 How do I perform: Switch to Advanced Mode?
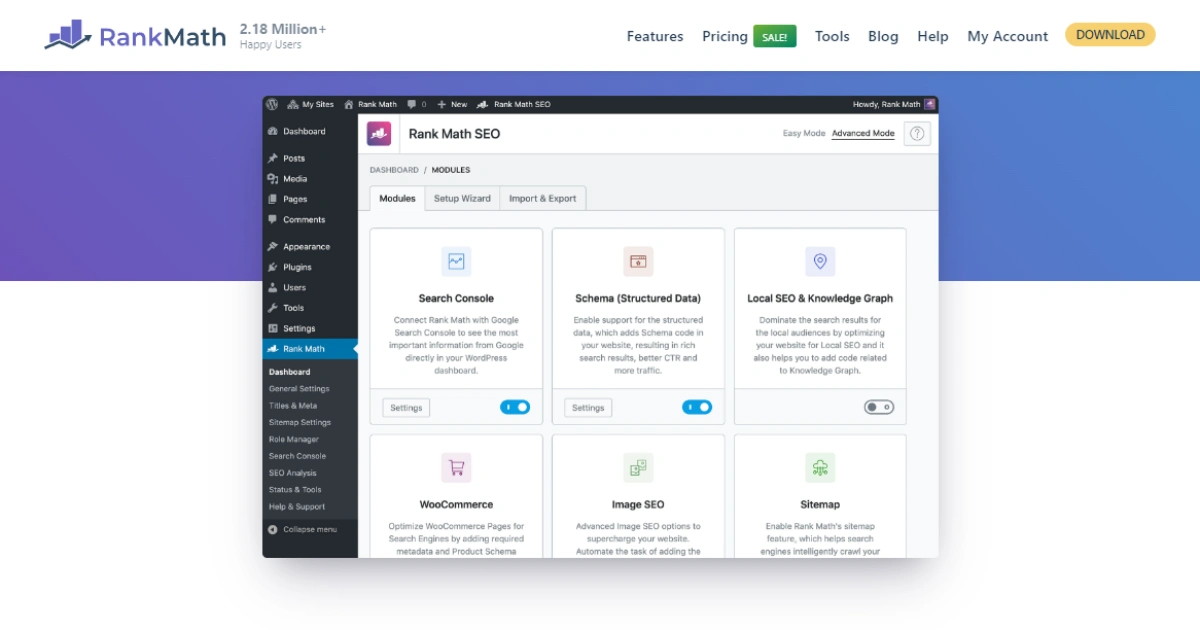(863, 133)
